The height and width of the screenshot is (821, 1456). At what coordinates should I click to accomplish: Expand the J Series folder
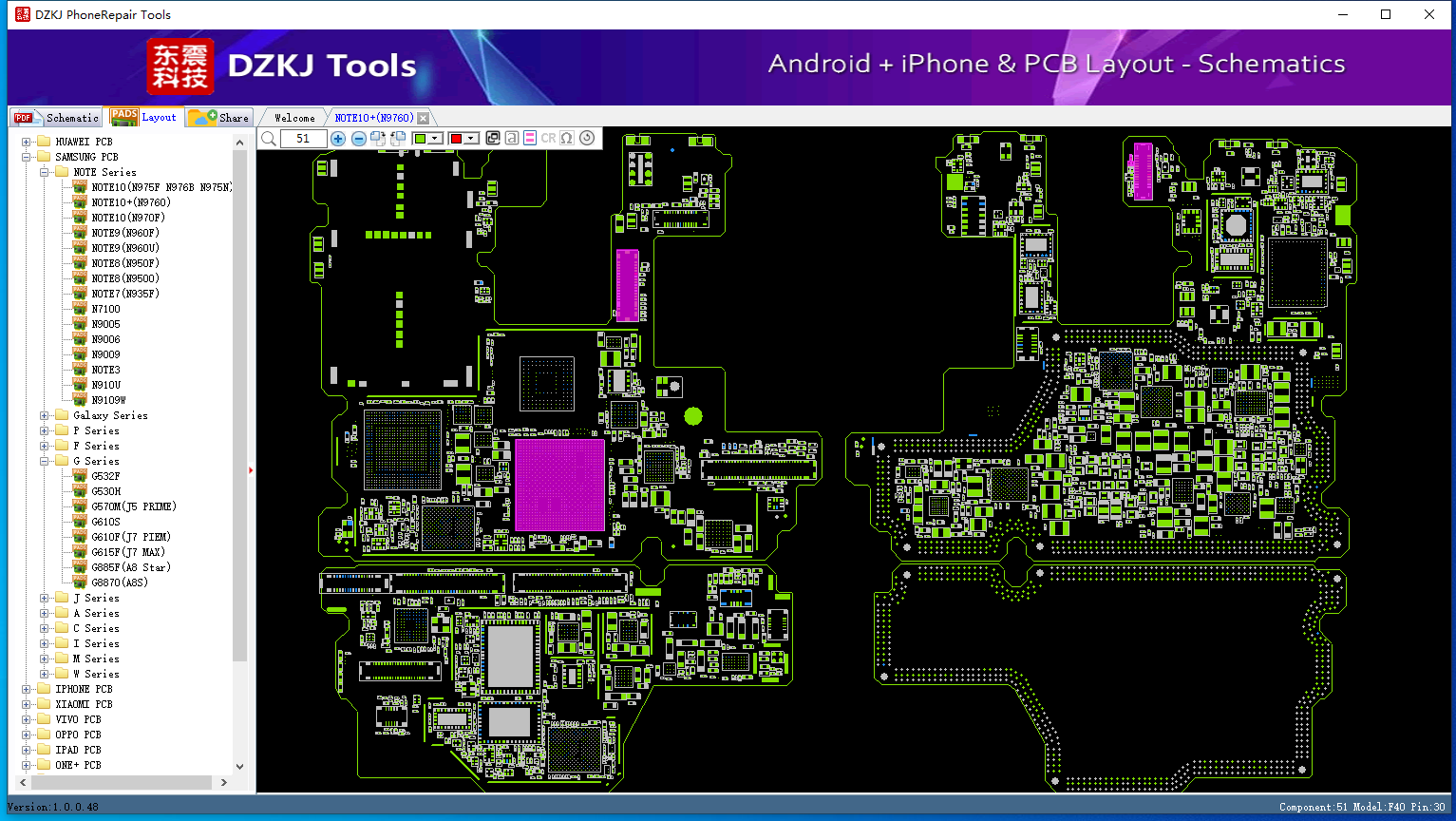tap(45, 598)
